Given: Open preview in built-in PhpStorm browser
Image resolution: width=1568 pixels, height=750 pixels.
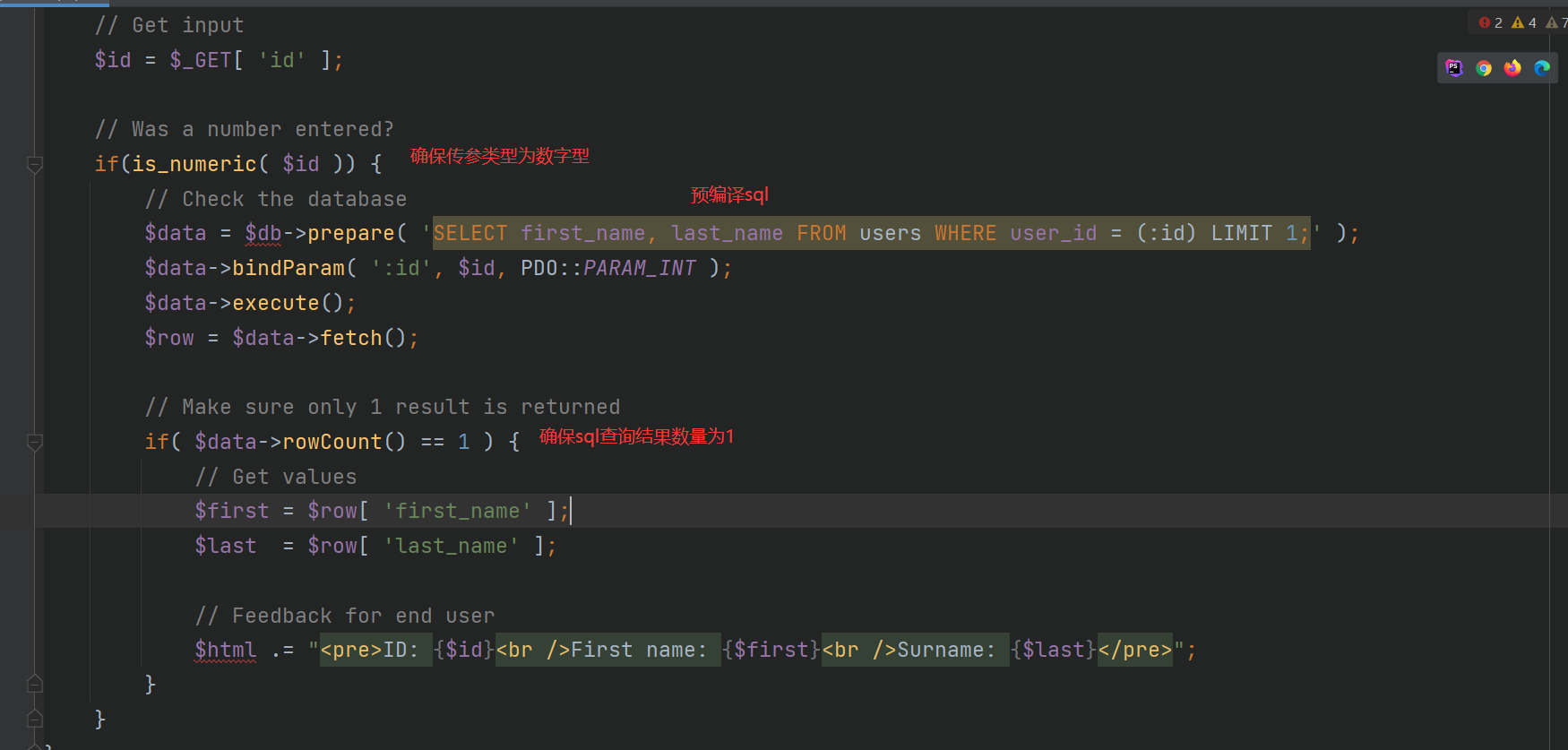Looking at the screenshot, I should coord(1454,68).
